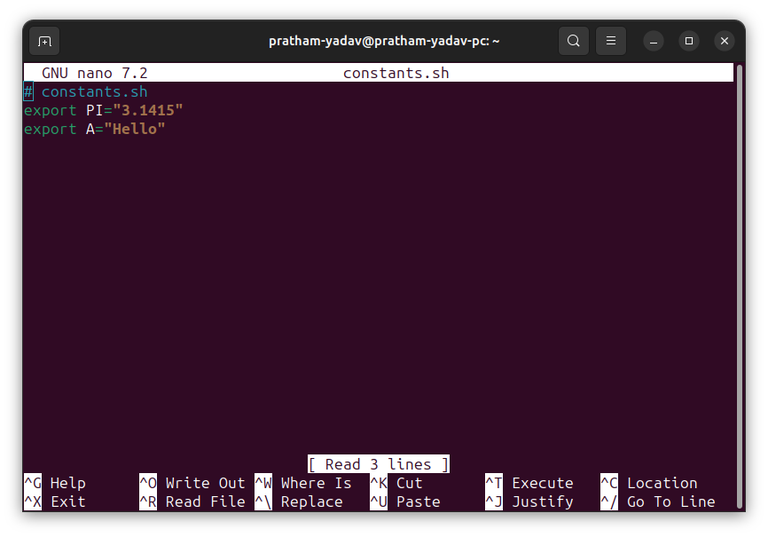The image size is (768, 537).
Task: Click the ^U Paste shortcut
Action: tap(405, 502)
